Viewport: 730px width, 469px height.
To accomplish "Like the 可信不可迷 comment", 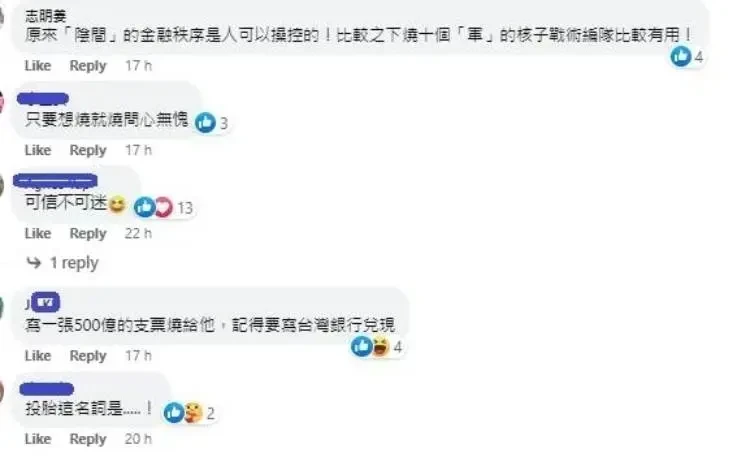I will (38, 233).
